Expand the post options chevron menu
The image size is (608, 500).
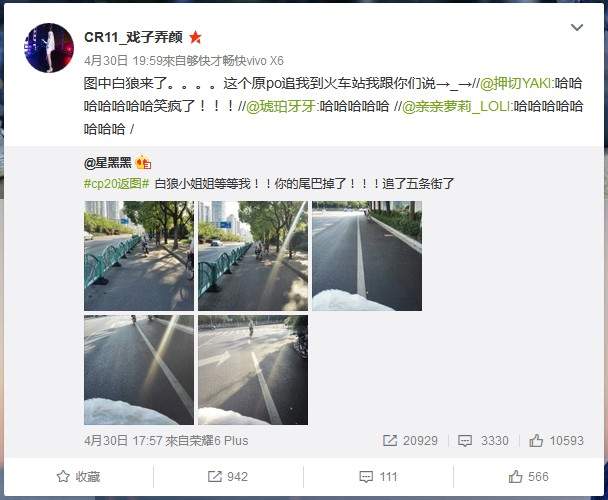pos(577,27)
